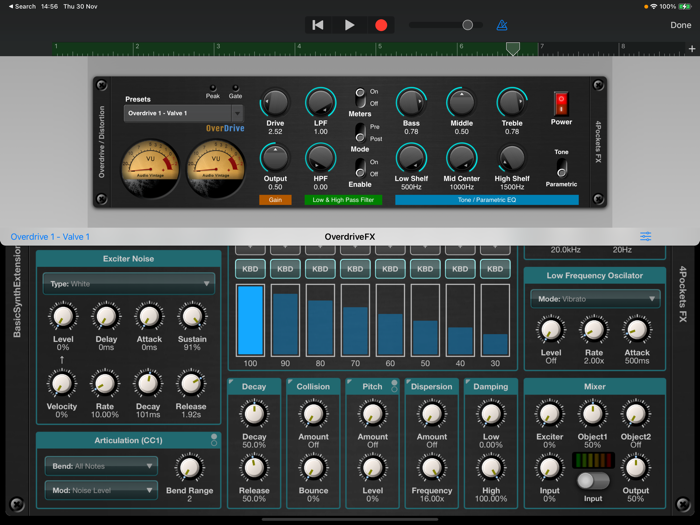Add a song section with plus icon
Viewport: 700px width, 525px height.
692,49
